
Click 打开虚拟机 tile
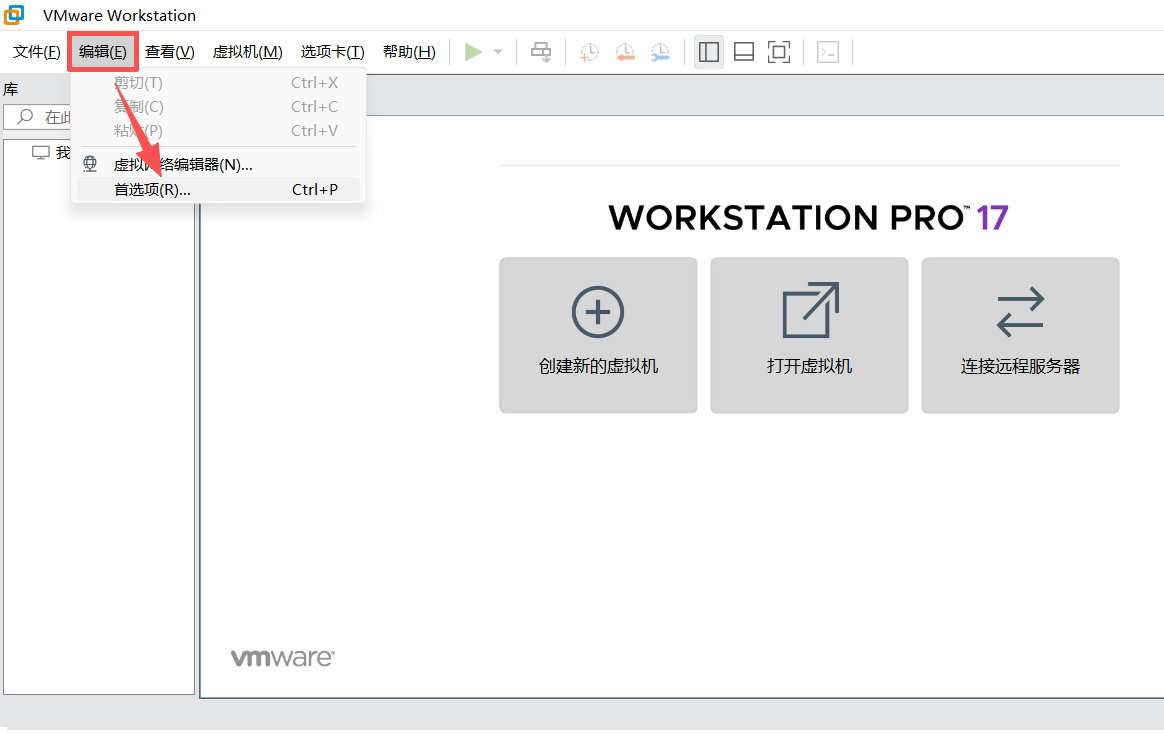(x=809, y=335)
